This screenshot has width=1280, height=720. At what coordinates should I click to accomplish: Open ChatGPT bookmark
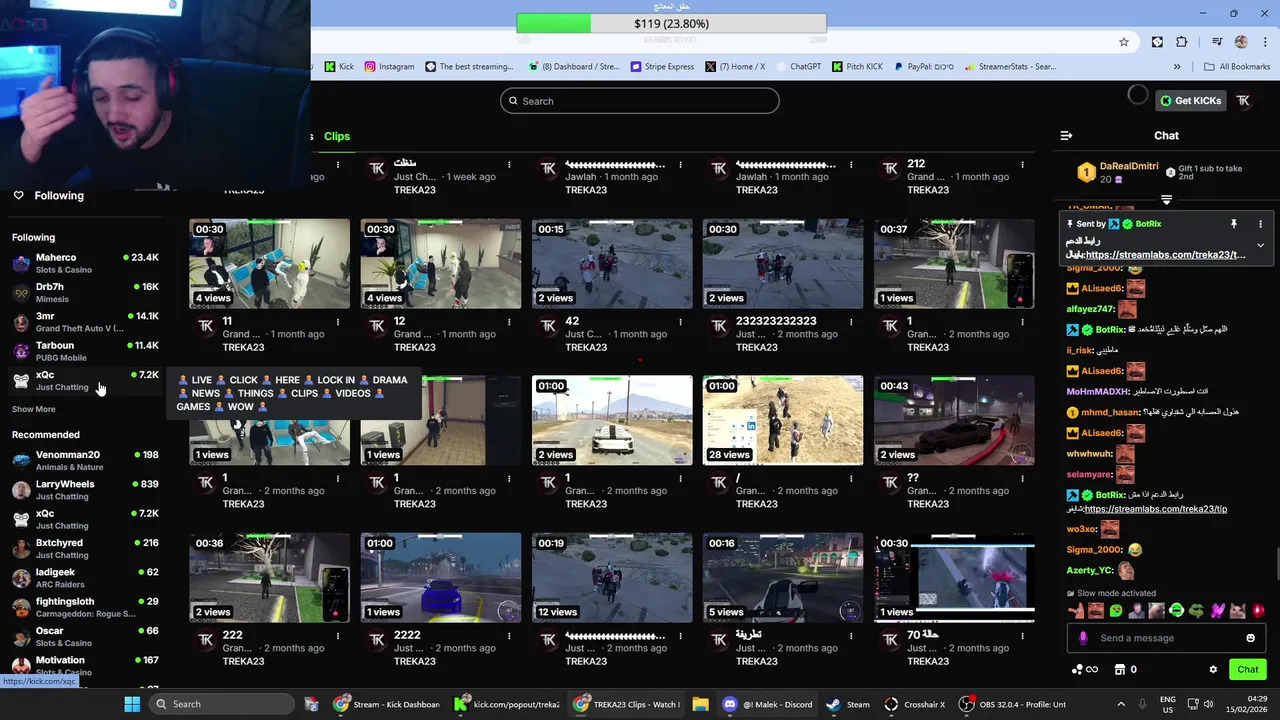[797, 67]
